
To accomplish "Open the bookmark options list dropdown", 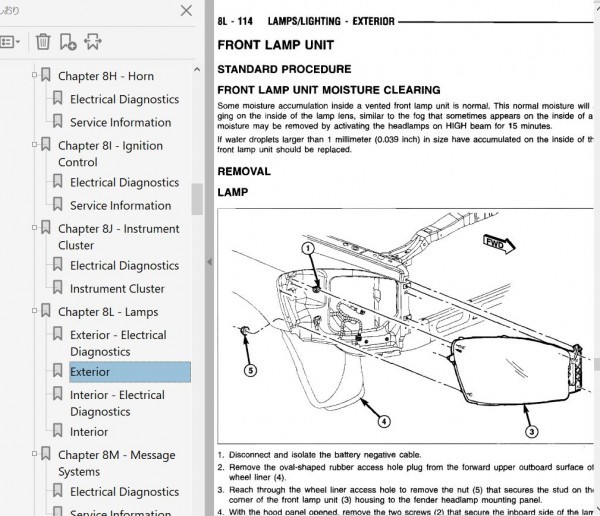I will click(x=10, y=42).
